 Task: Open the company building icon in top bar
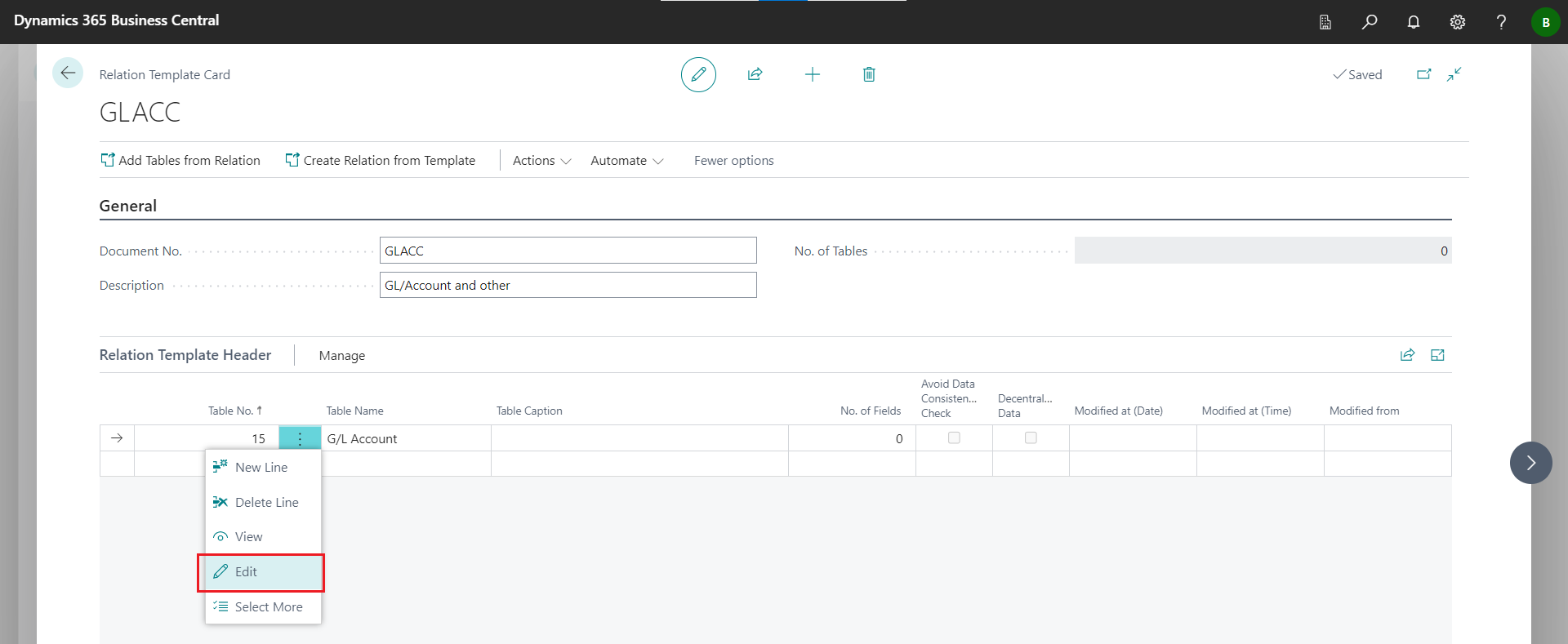point(1325,22)
